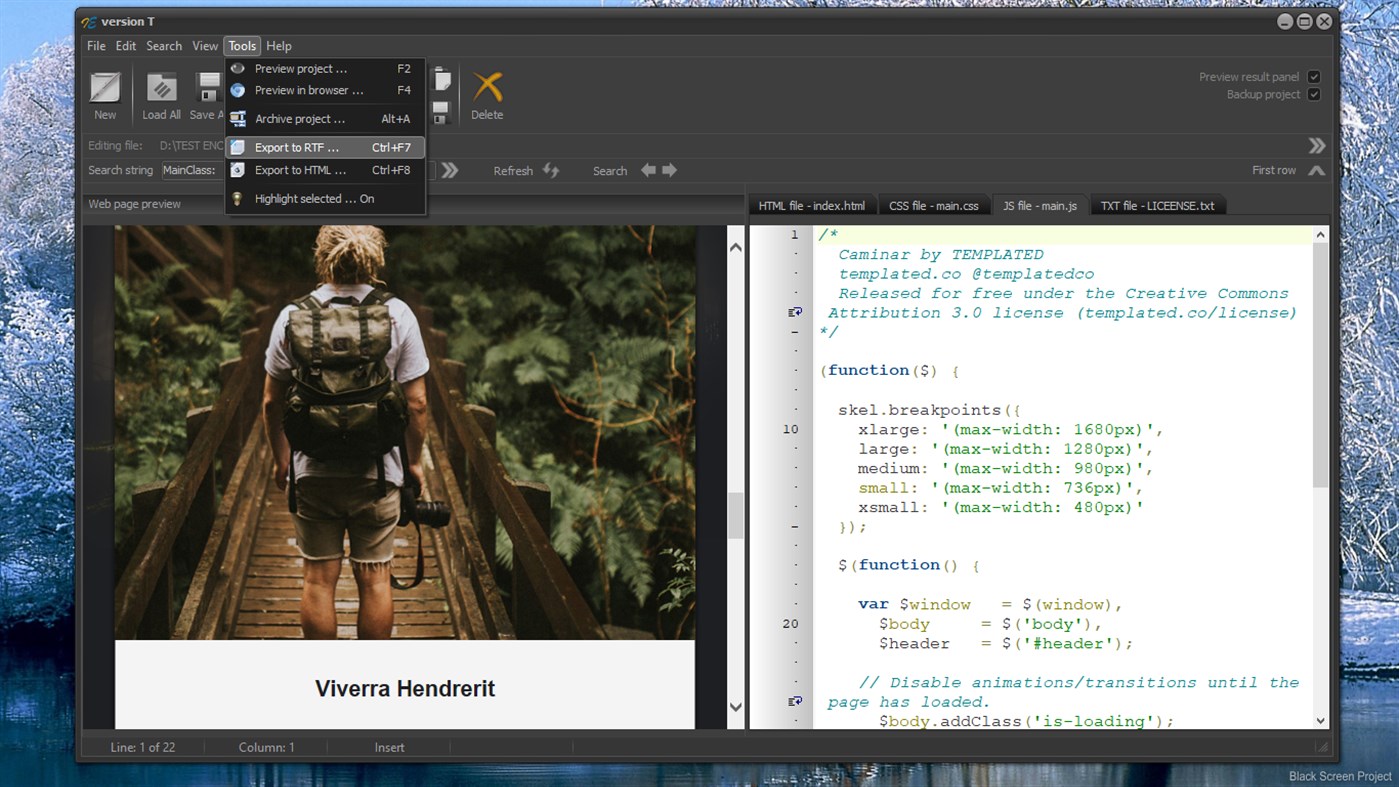Viewport: 1399px width, 787px height.
Task: Uncheck the Preview result panel checkbox
Action: (x=1314, y=77)
